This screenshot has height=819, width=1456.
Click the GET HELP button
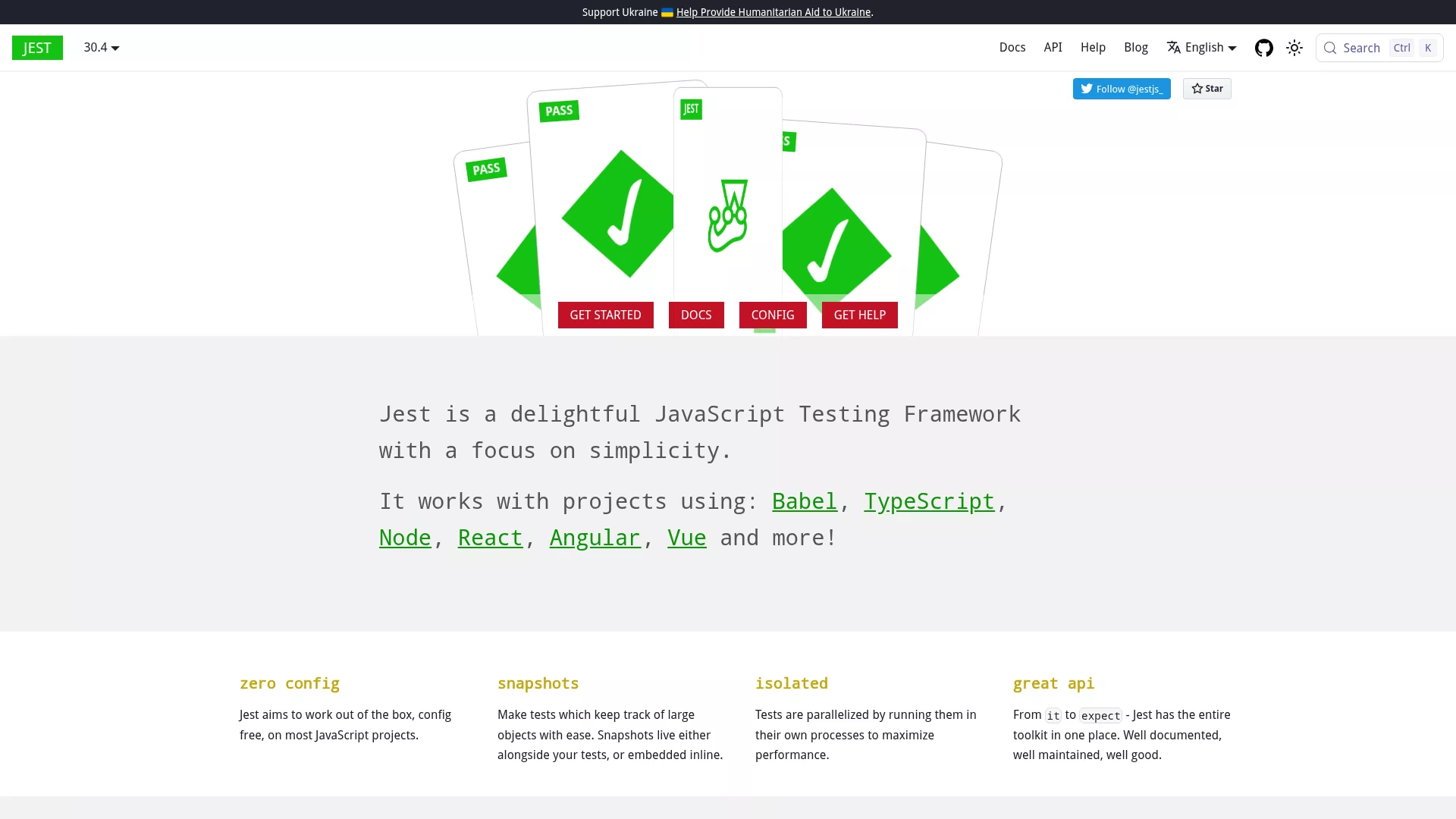coord(860,315)
